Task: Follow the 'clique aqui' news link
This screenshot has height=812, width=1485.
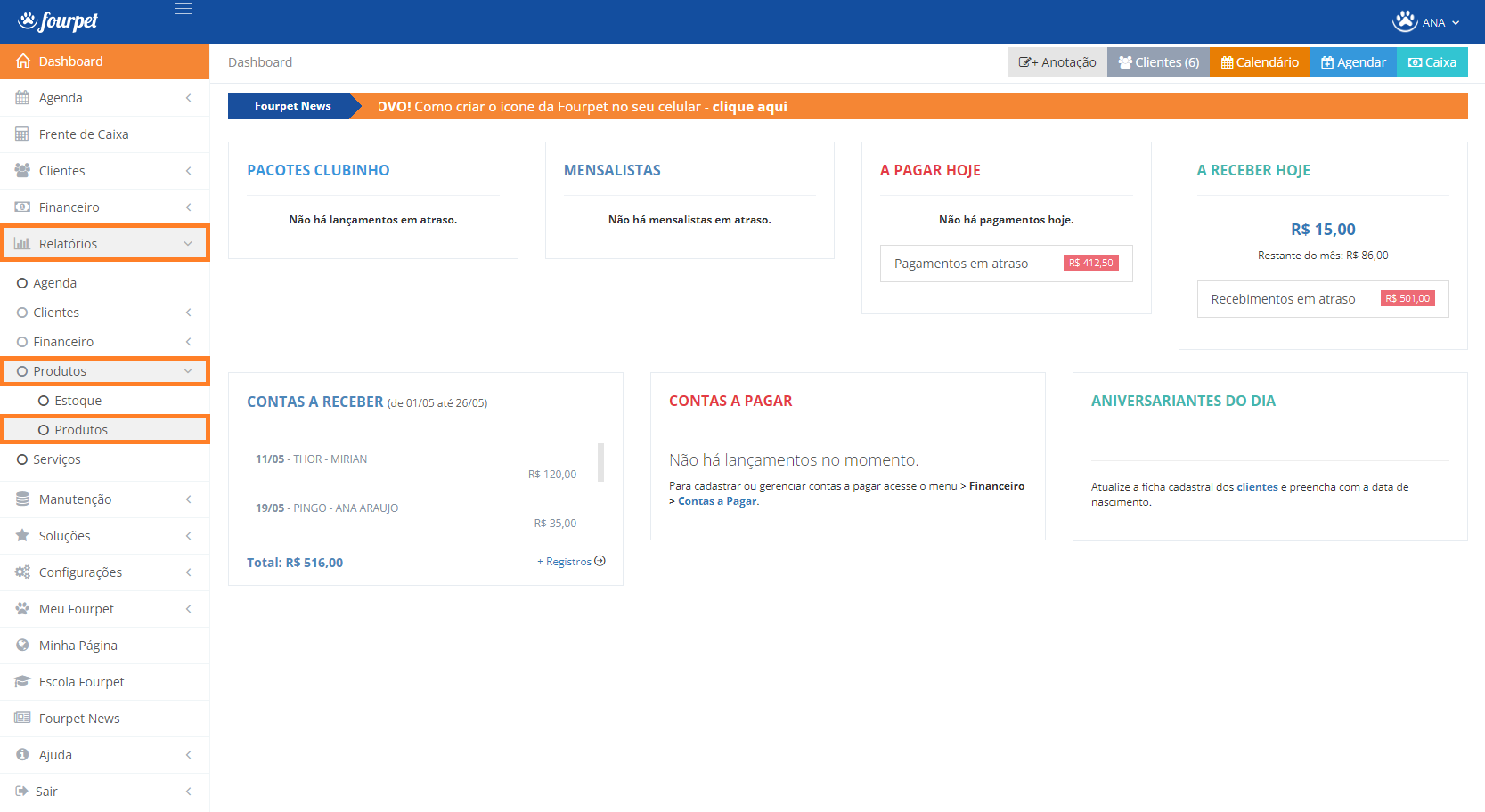Action: pos(749,106)
